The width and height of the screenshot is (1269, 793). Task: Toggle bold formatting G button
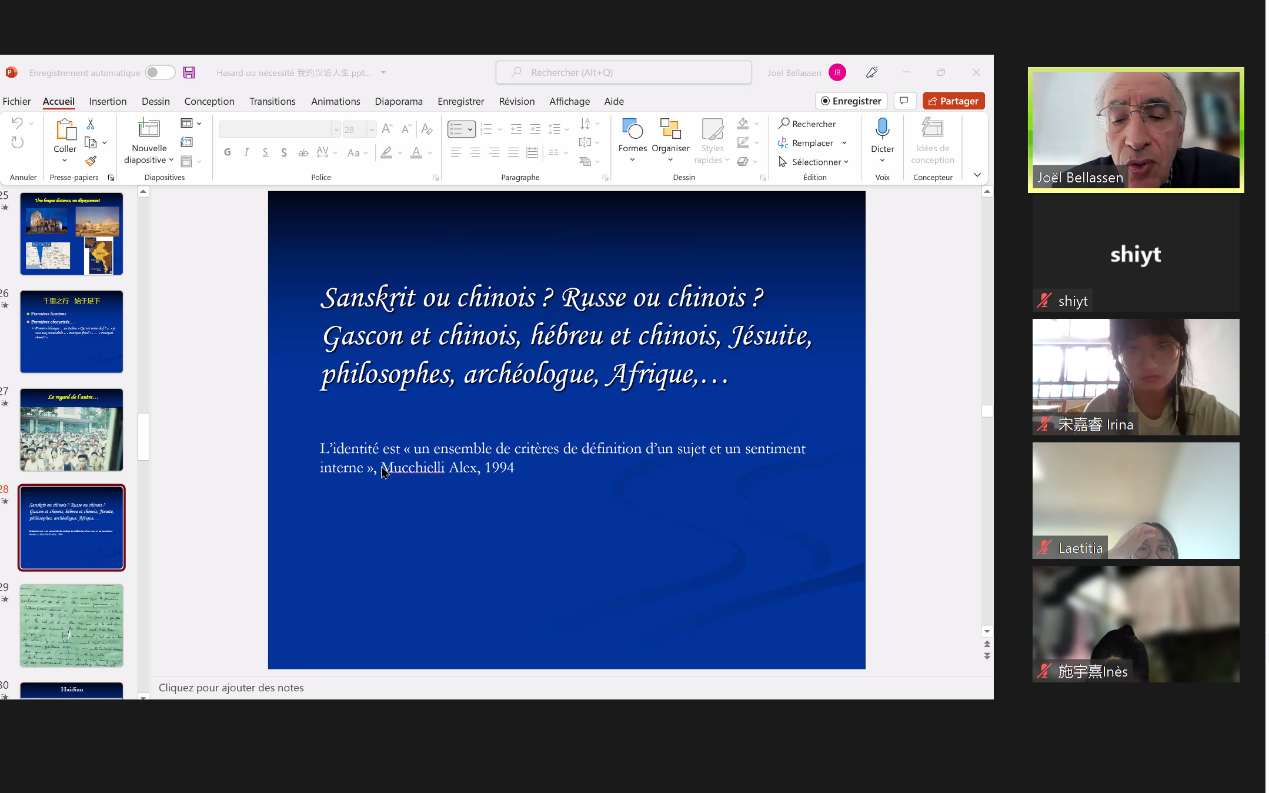coord(228,153)
